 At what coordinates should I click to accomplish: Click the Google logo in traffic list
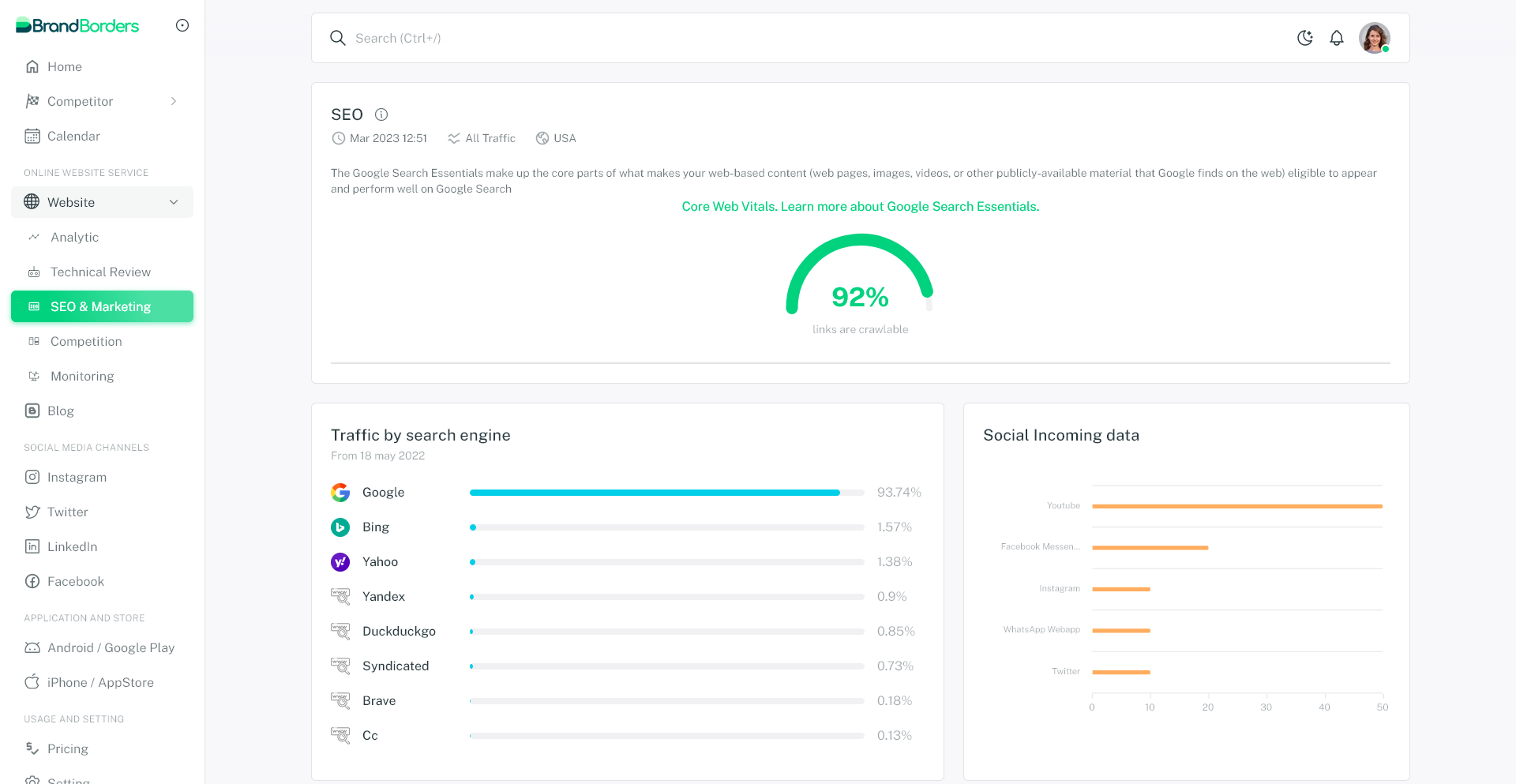coord(340,493)
